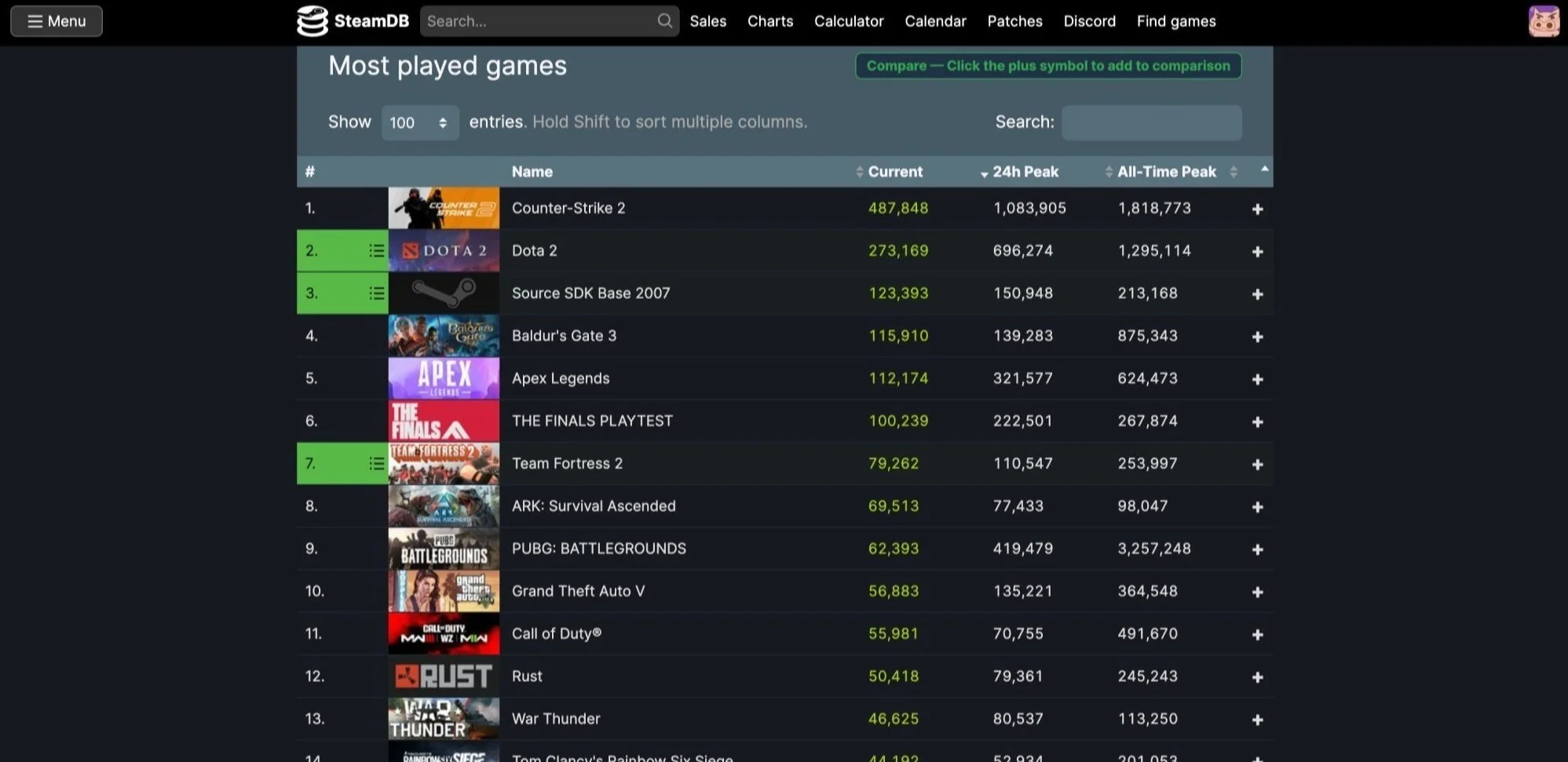The height and width of the screenshot is (762, 1568).
Task: Open Dota 2 game thumbnail
Action: click(x=444, y=250)
